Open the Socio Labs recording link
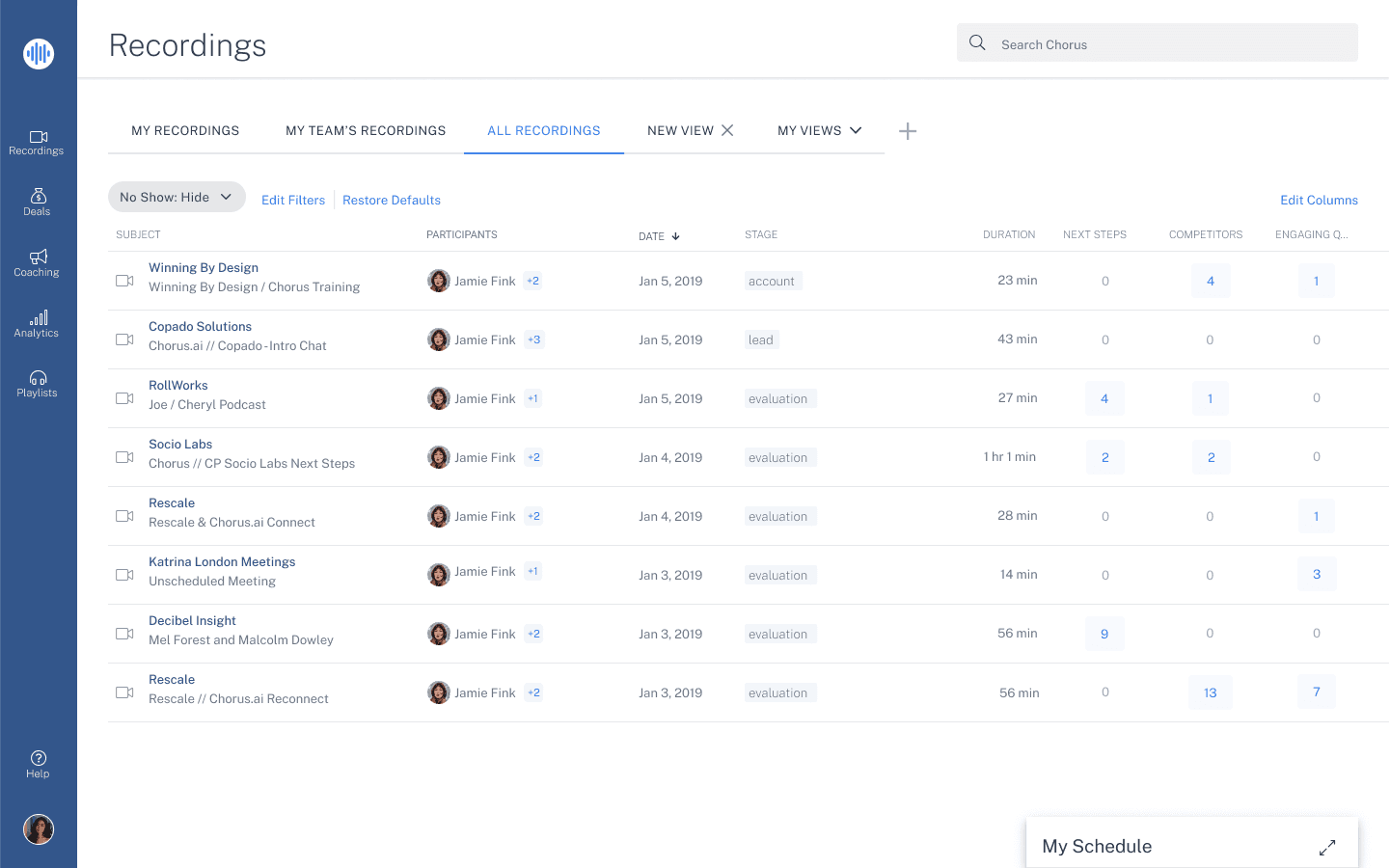 pos(180,444)
